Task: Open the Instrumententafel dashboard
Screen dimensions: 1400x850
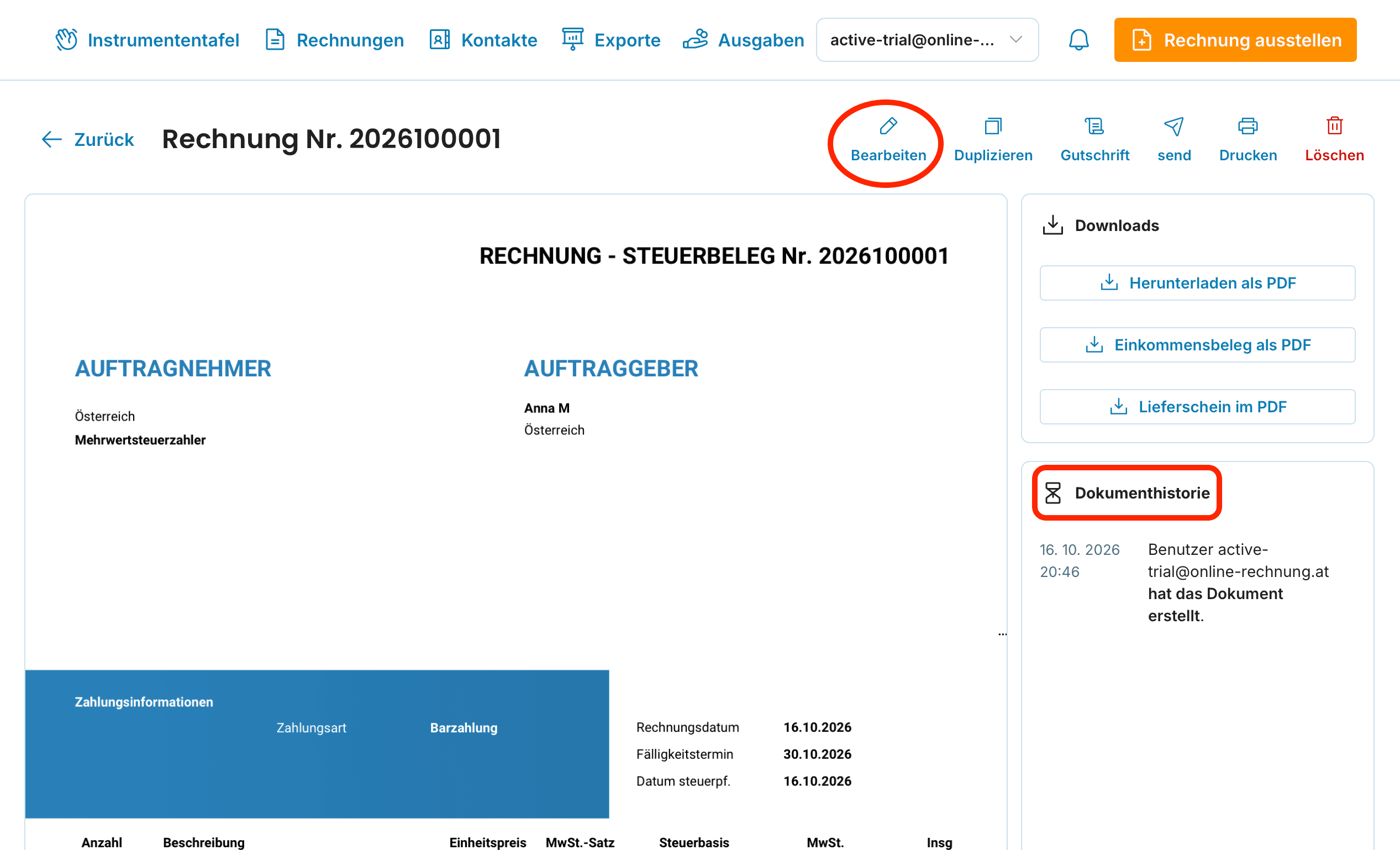Action: coord(147,40)
